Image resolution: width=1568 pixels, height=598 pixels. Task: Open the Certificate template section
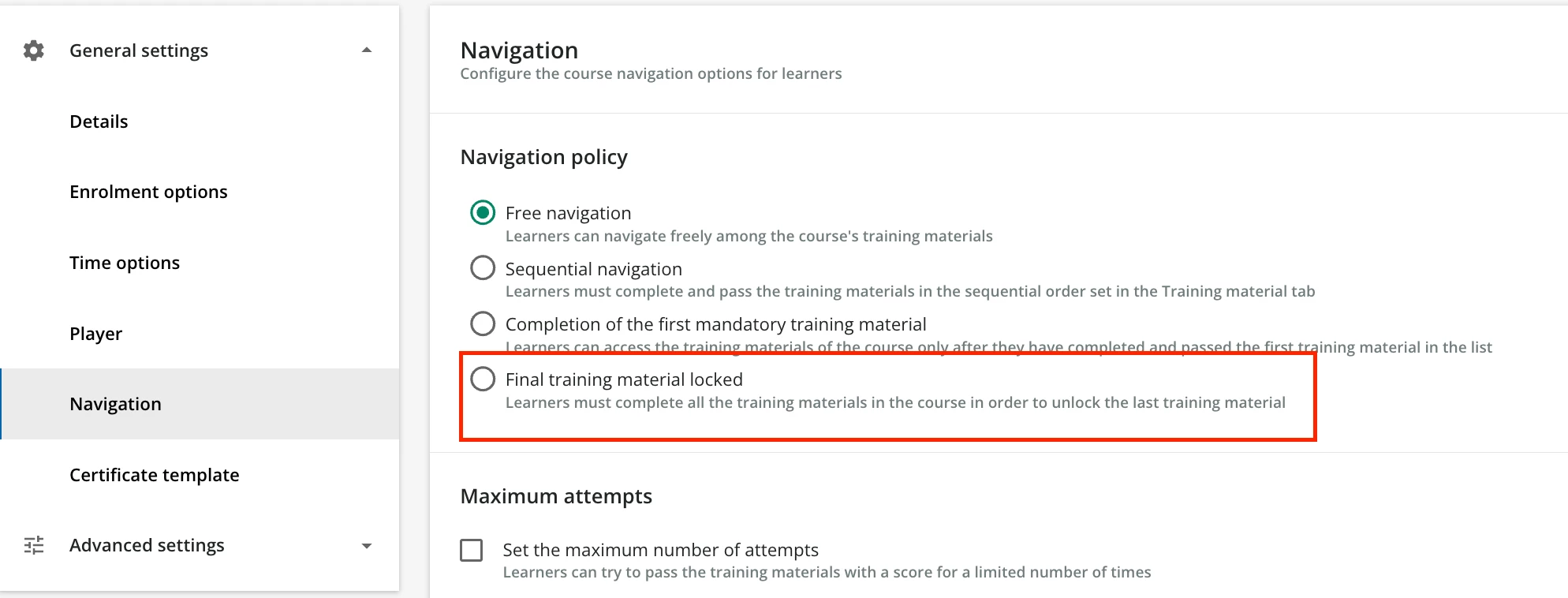coord(154,475)
